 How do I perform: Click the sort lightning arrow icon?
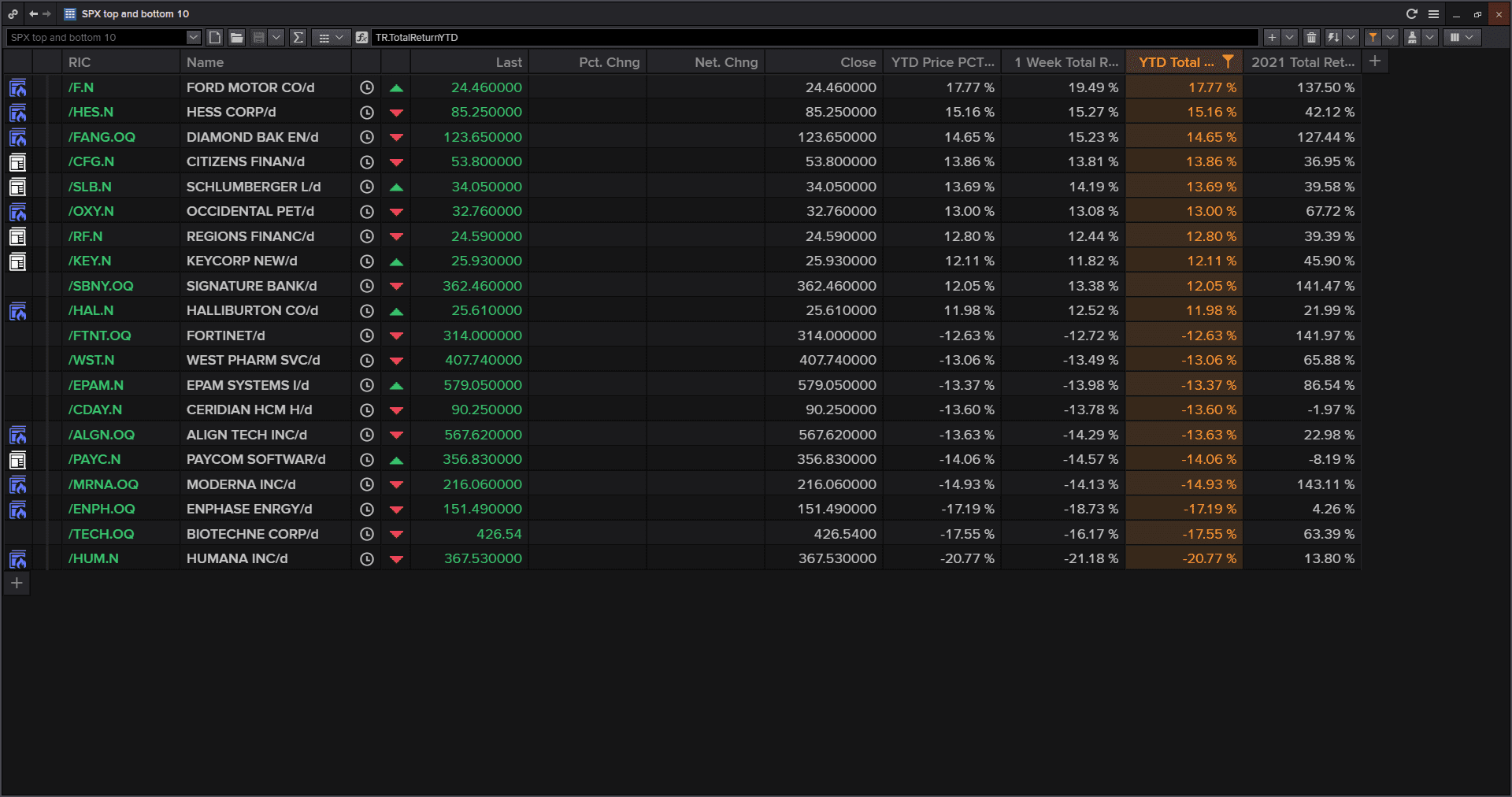coord(1333,37)
